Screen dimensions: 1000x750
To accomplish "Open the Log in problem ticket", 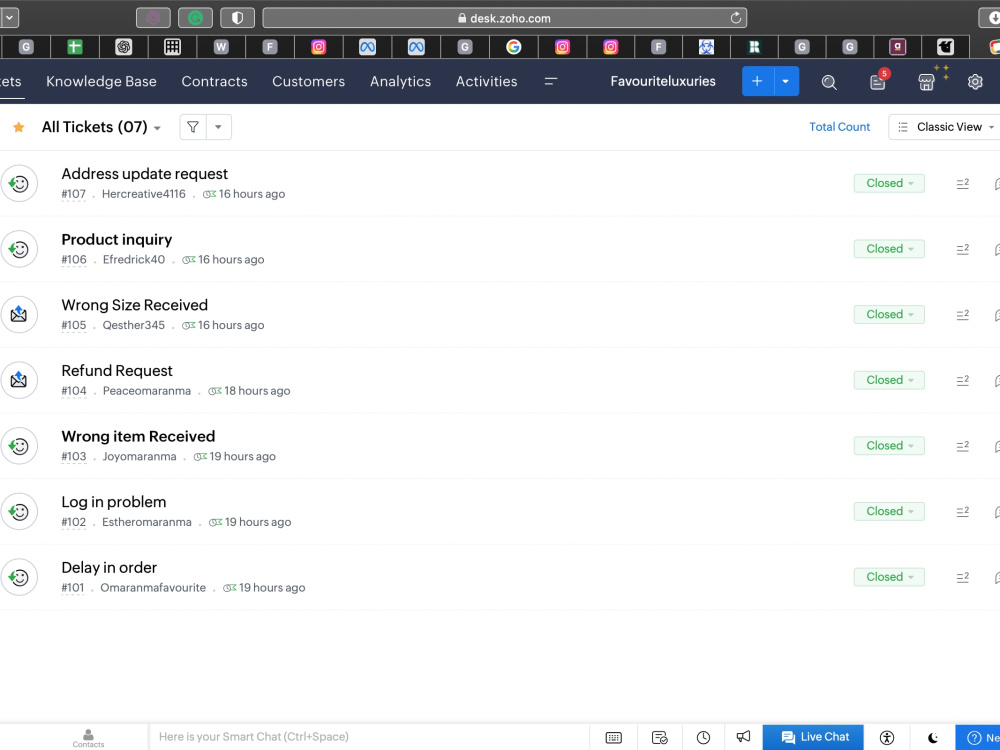I will click(x=114, y=502).
